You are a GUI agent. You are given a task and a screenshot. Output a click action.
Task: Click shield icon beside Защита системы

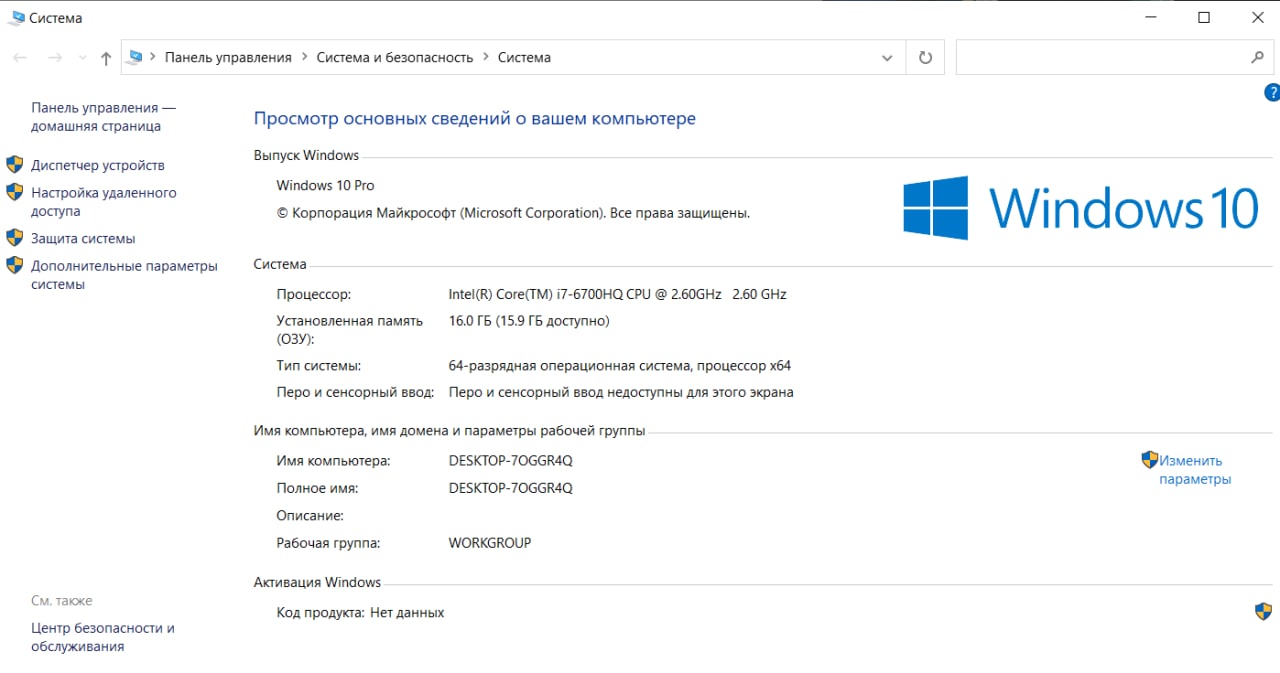pos(14,237)
